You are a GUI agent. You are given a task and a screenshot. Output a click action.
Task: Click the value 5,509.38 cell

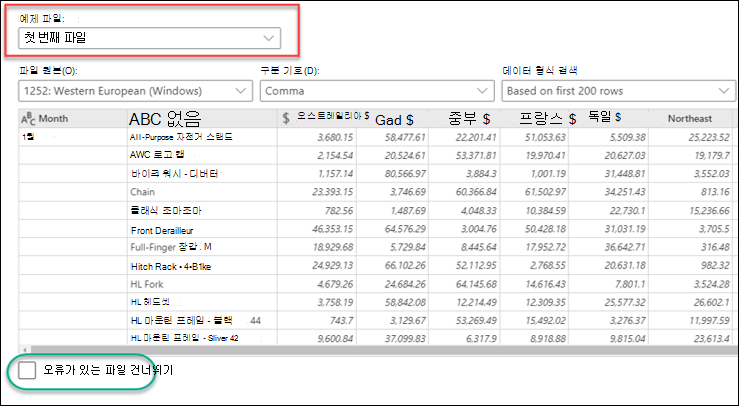pyautogui.click(x=608, y=137)
